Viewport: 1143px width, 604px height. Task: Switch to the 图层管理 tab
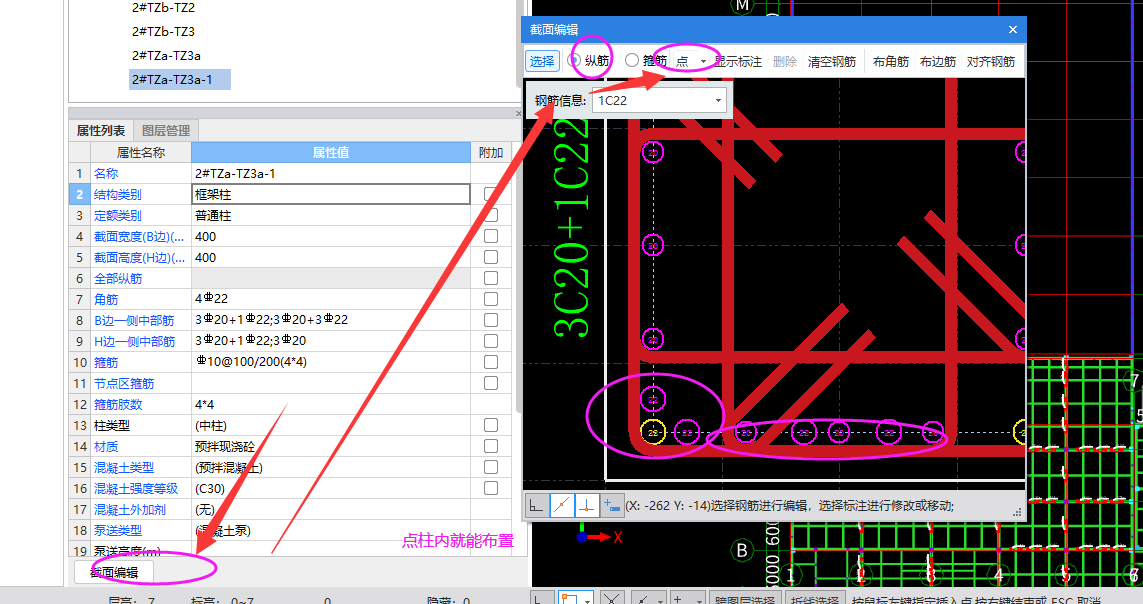coord(165,130)
